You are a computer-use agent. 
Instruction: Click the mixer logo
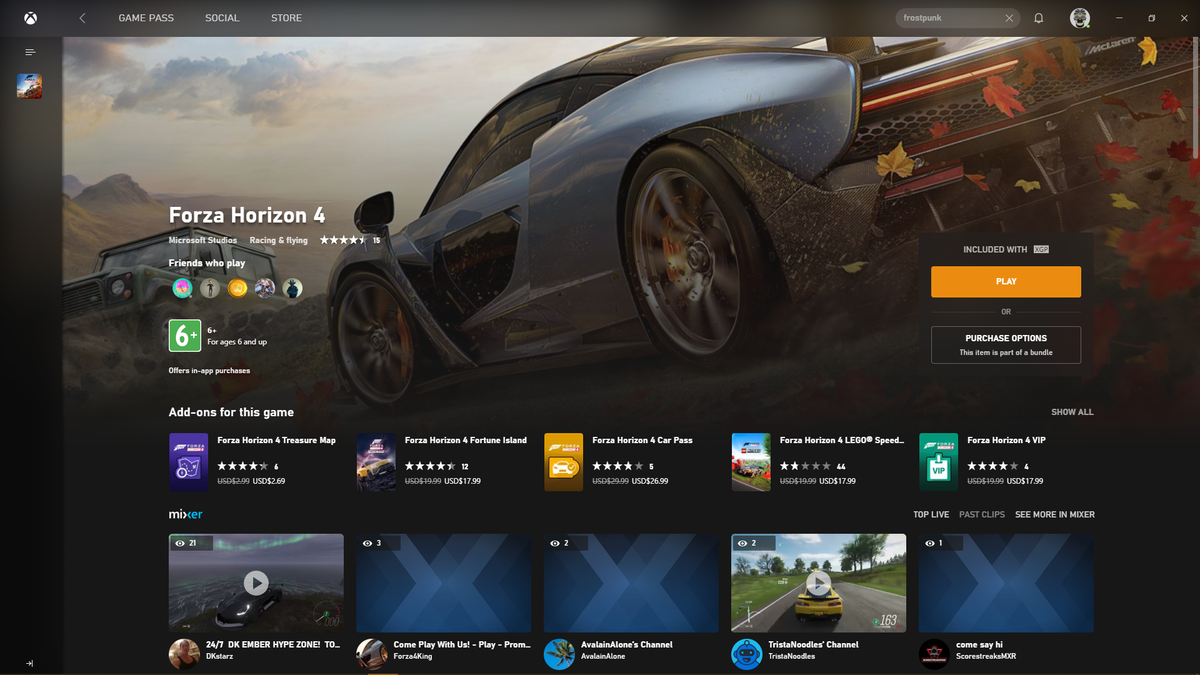(x=186, y=514)
